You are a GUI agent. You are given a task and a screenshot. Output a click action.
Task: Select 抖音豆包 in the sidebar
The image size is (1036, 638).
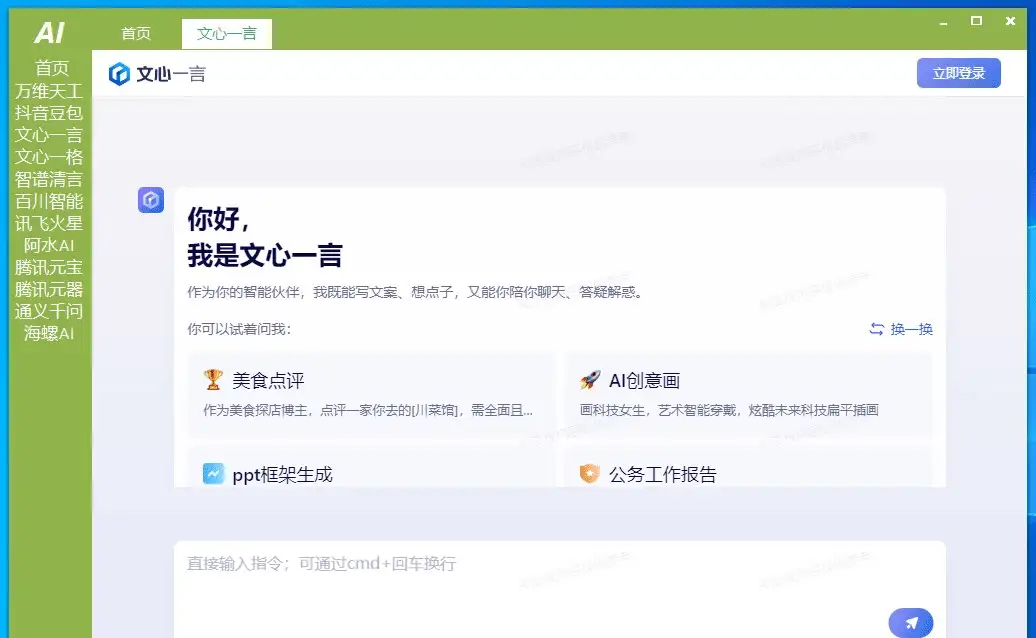49,113
